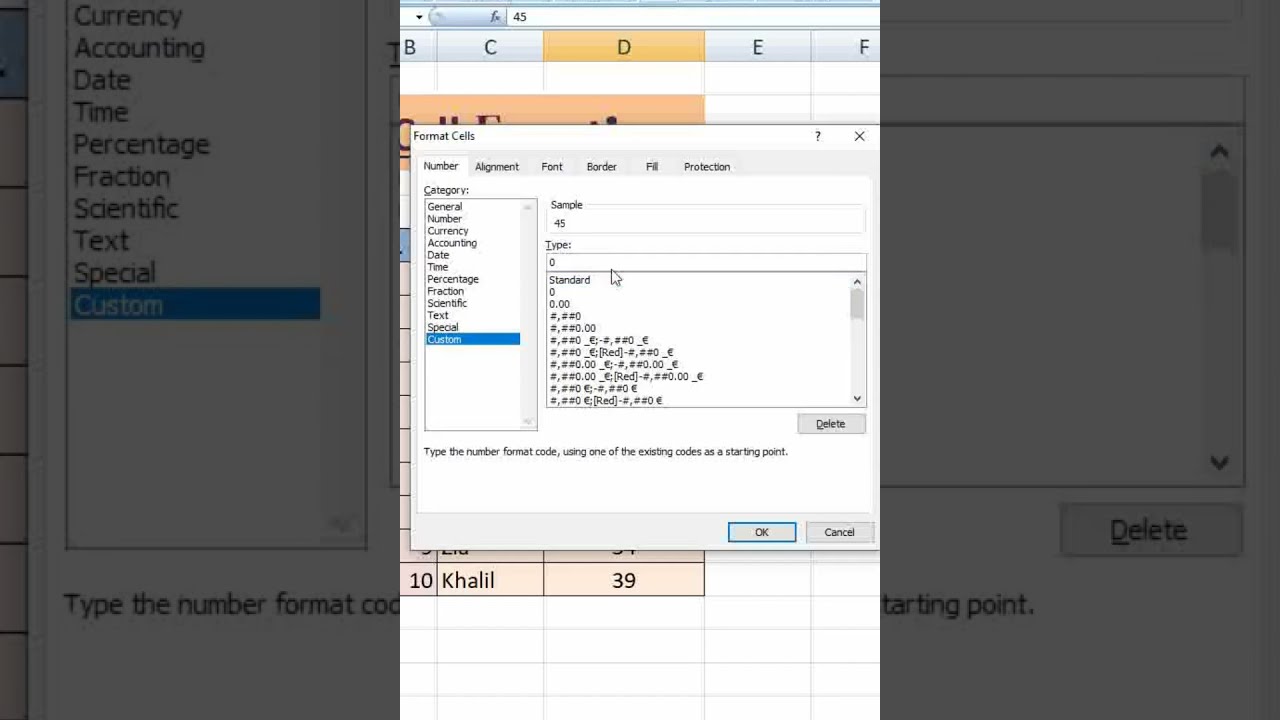This screenshot has width=1280, height=720.
Task: Choose Accounting in the Format Cells category list
Action: click(452, 243)
